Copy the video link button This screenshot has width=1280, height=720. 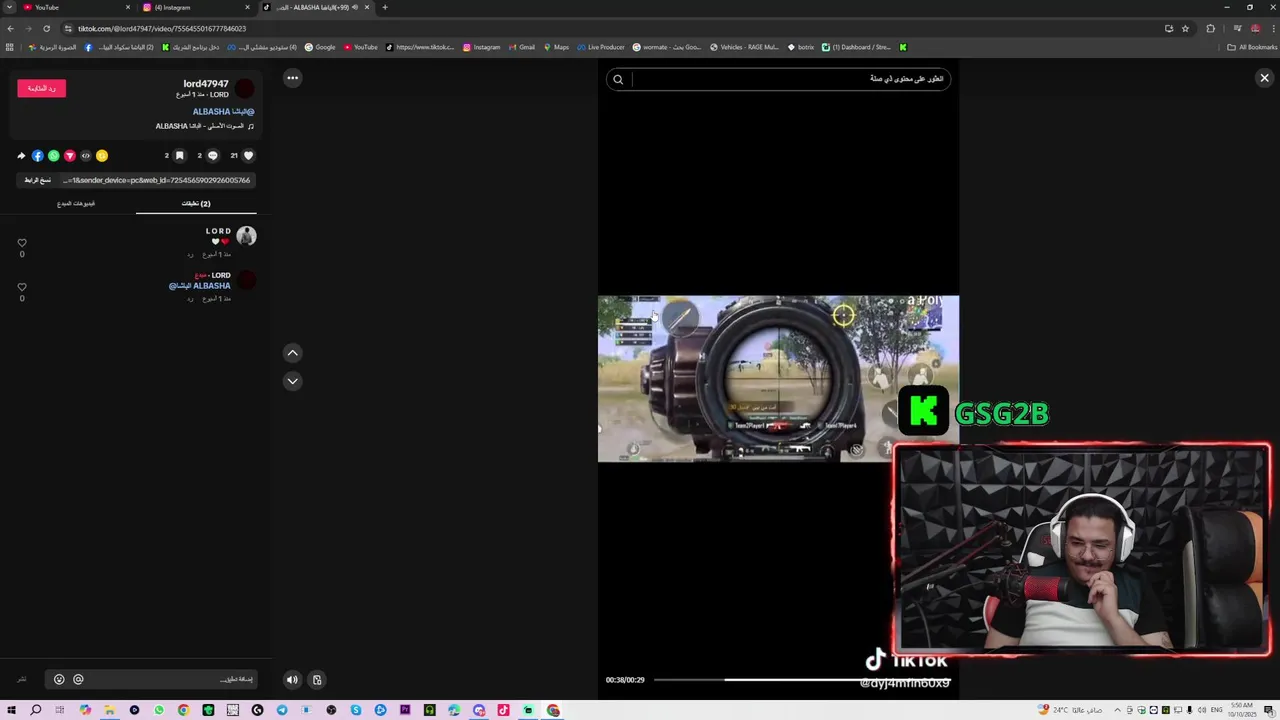tap(38, 180)
